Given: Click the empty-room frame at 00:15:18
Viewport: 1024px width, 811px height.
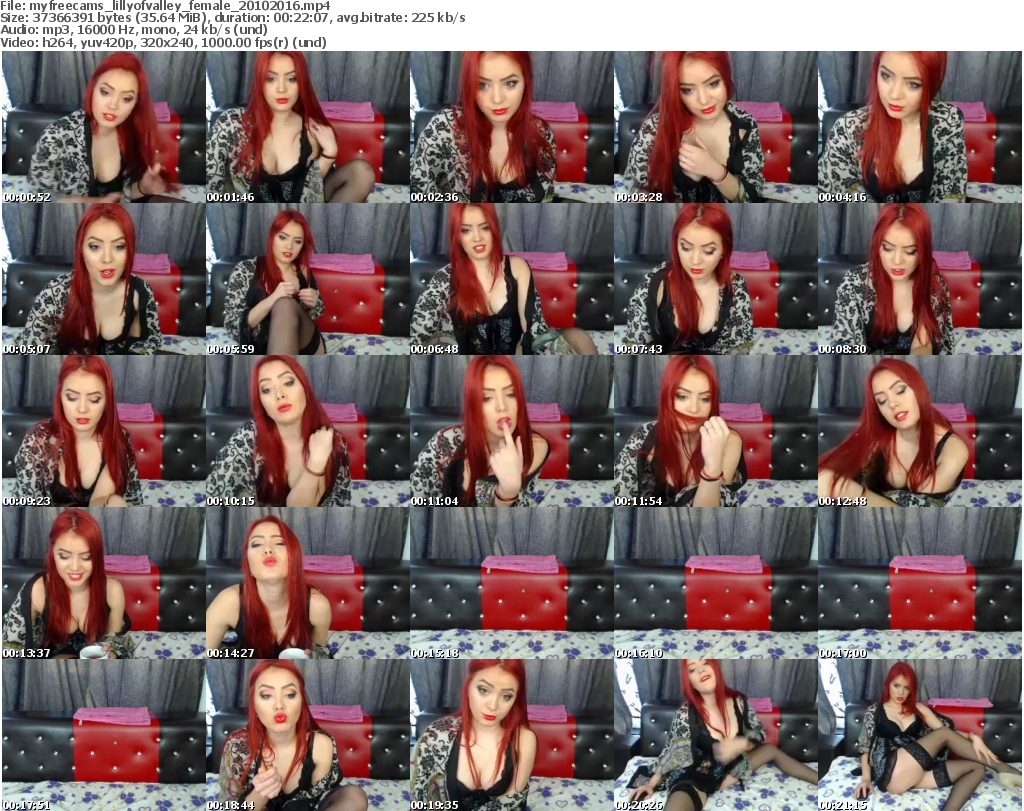Looking at the screenshot, I should 511,583.
